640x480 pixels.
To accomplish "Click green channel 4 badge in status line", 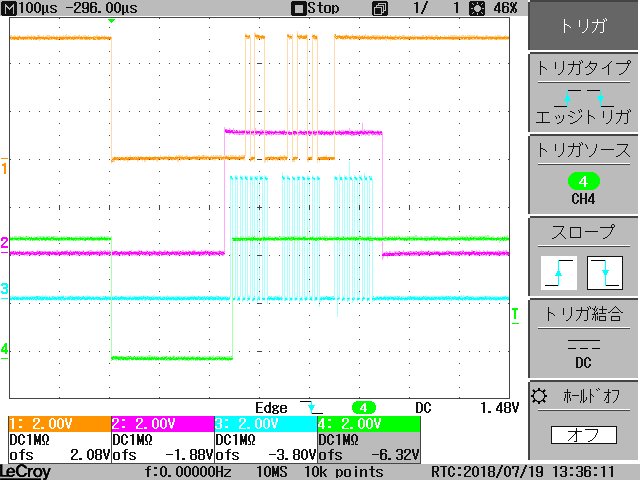I will click(363, 408).
